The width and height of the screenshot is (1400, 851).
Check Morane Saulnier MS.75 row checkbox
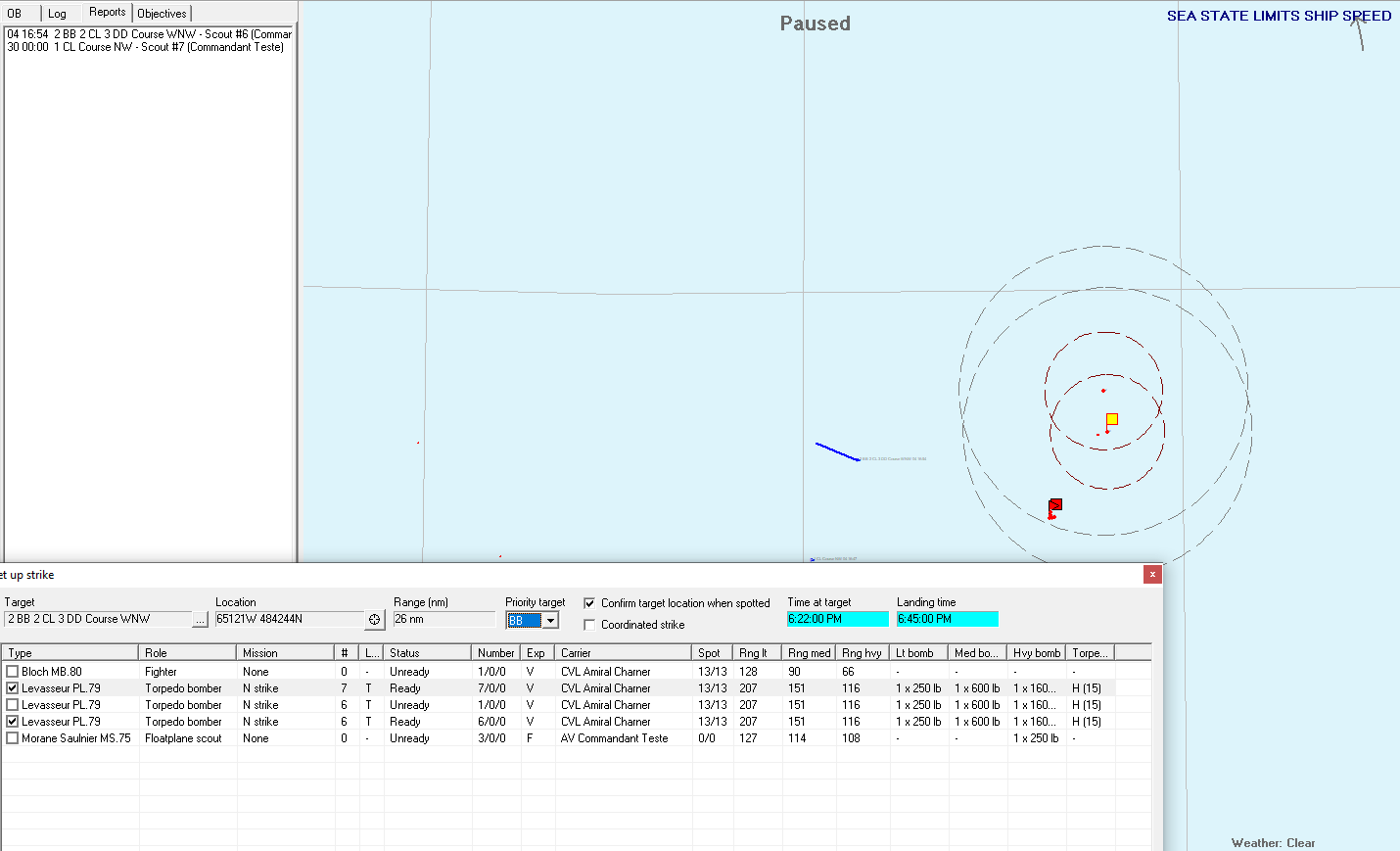click(13, 738)
